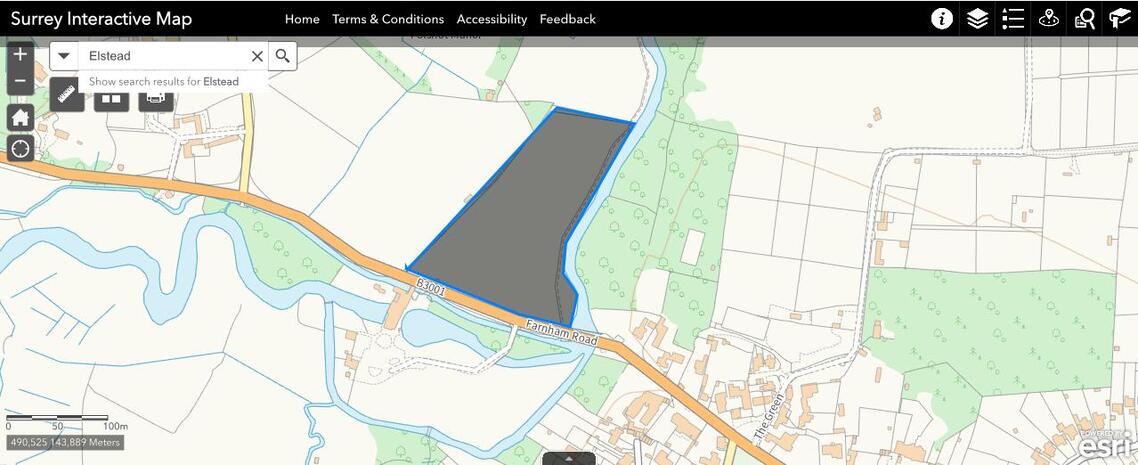Open the measure ruler tool
Viewport: 1138px width, 465px height.
(x=67, y=95)
